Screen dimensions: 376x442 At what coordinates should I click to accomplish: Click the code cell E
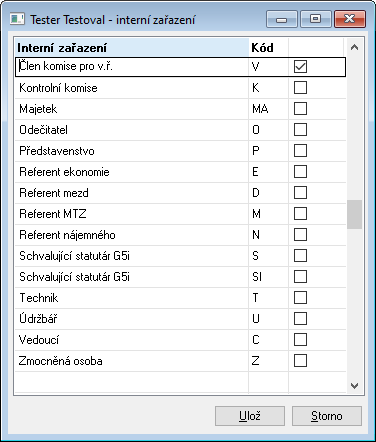[268, 172]
